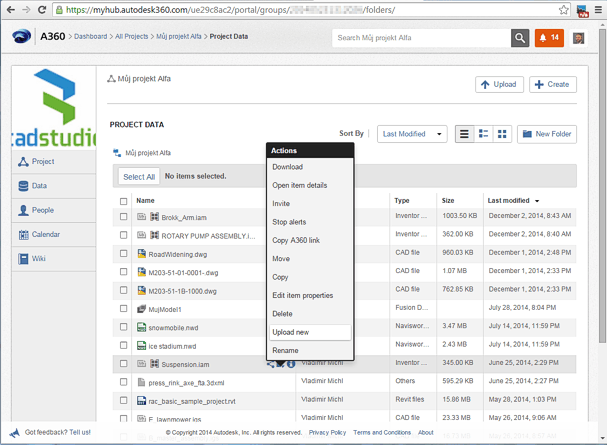Click the New Folder button

(547, 134)
